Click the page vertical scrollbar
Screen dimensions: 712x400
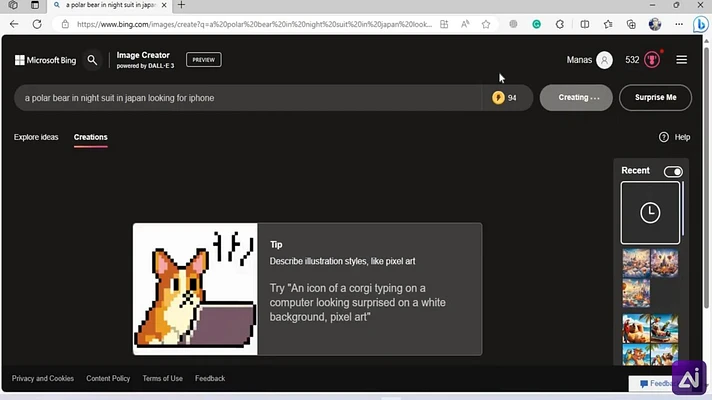[x=707, y=177]
